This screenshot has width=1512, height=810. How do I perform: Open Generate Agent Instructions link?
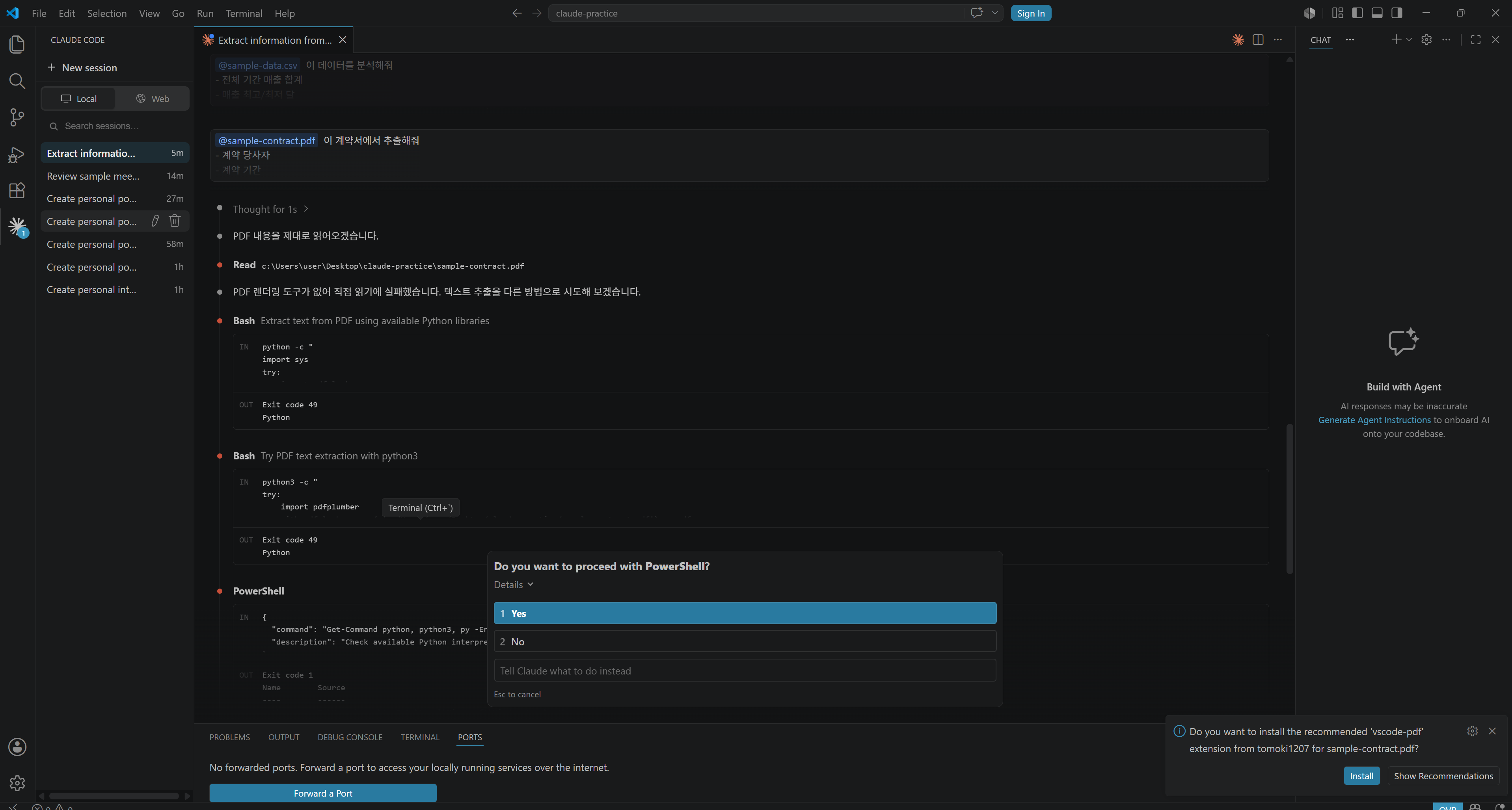tap(1374, 420)
